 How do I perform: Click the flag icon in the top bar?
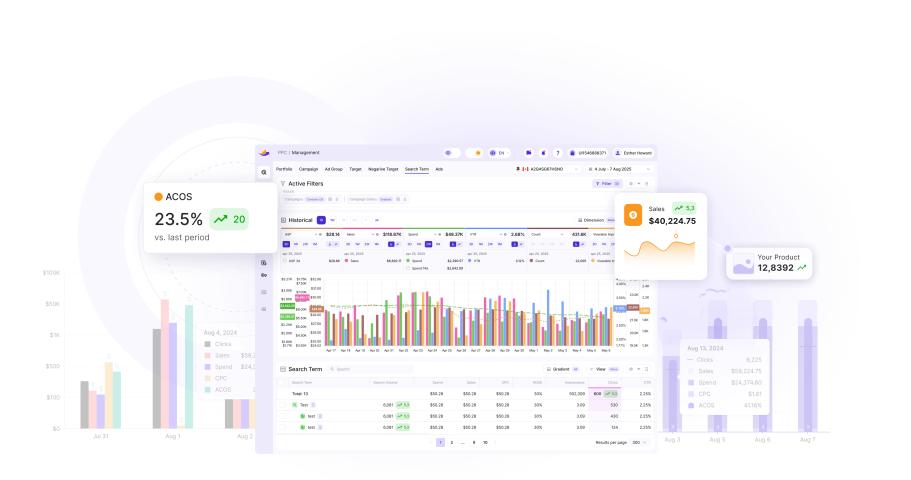pyautogui.click(x=528, y=153)
